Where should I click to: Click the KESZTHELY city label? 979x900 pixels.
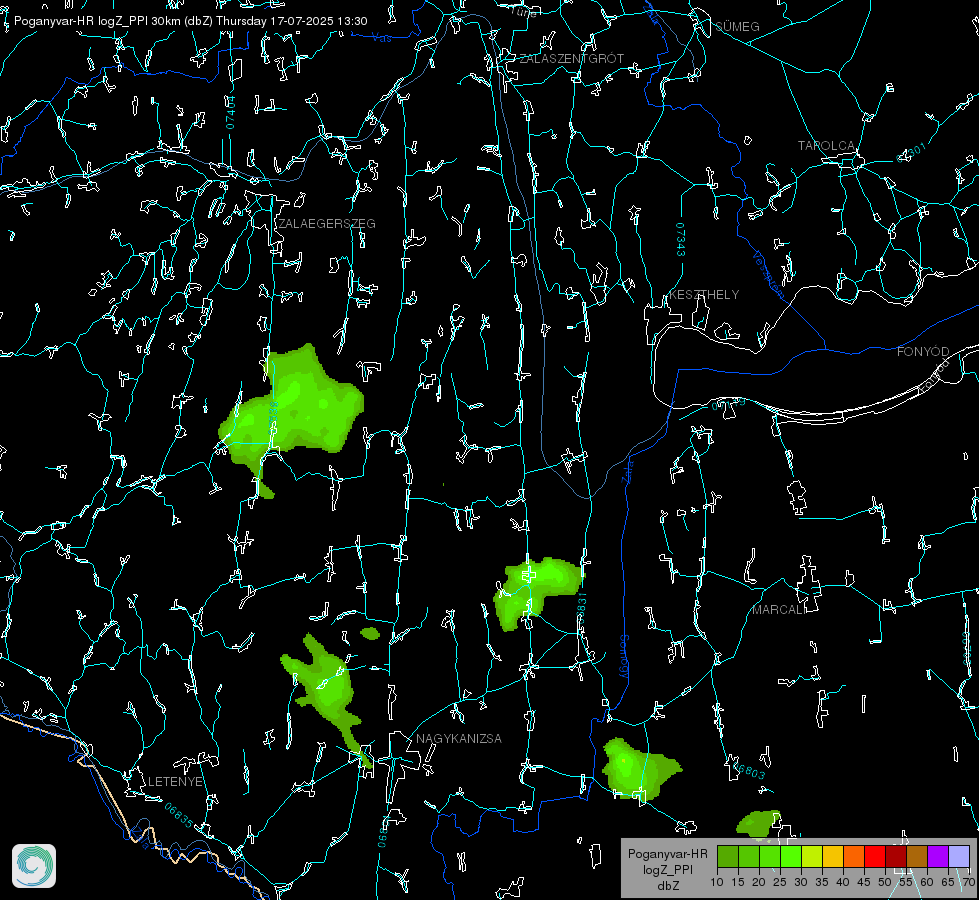pos(704,295)
